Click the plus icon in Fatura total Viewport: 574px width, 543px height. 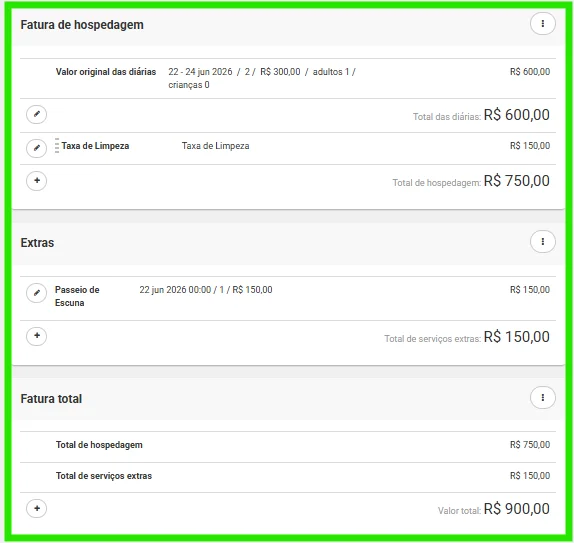click(x=37, y=509)
